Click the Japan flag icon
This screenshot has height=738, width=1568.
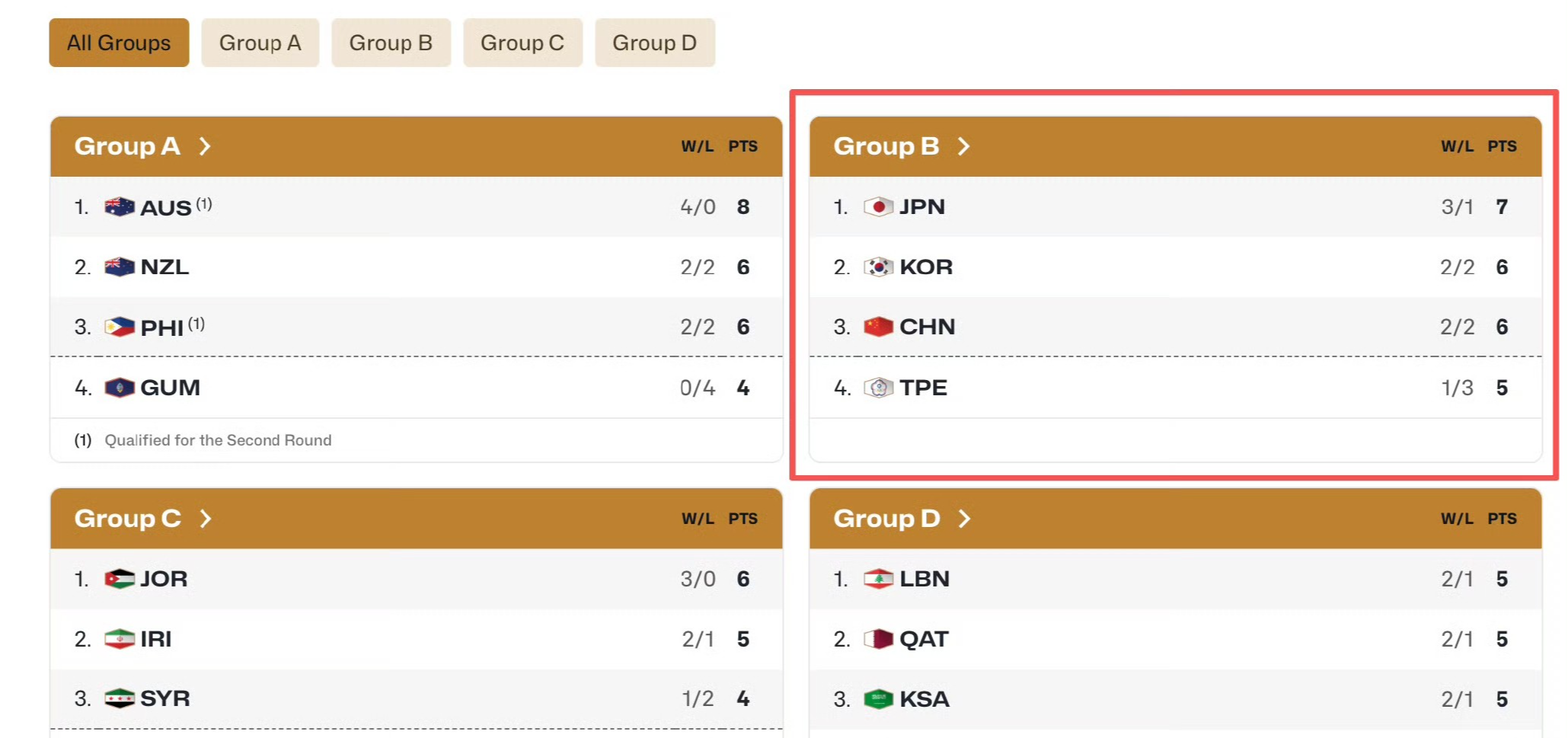click(878, 207)
